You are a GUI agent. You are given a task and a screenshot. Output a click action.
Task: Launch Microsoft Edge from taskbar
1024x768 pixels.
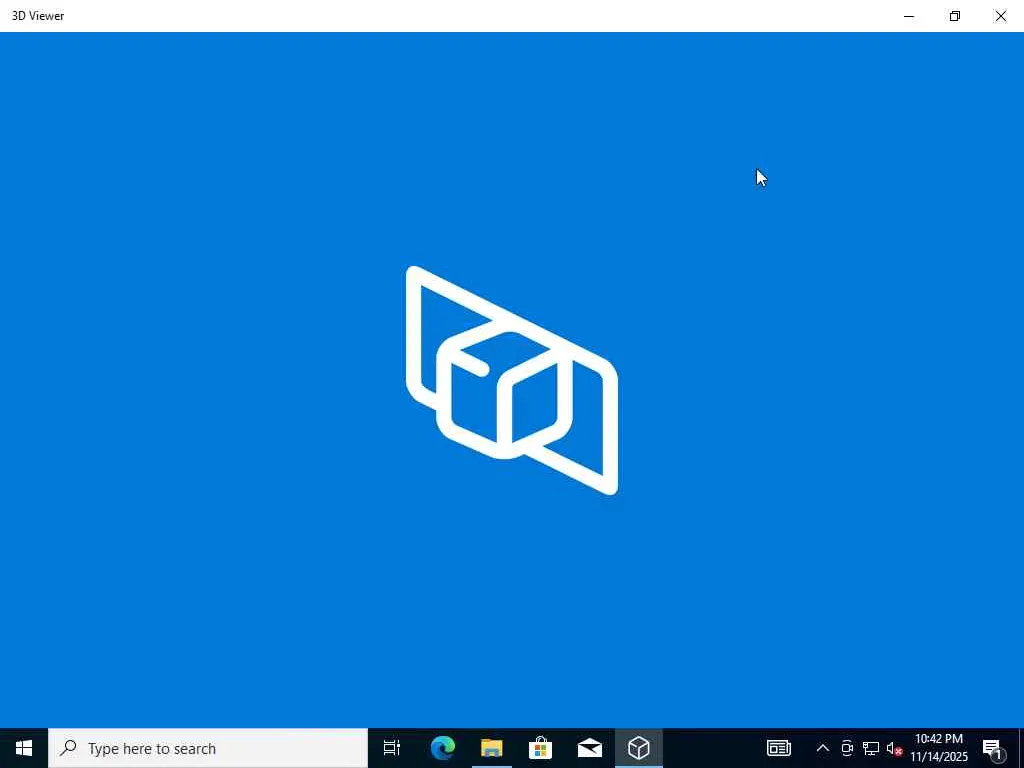443,748
